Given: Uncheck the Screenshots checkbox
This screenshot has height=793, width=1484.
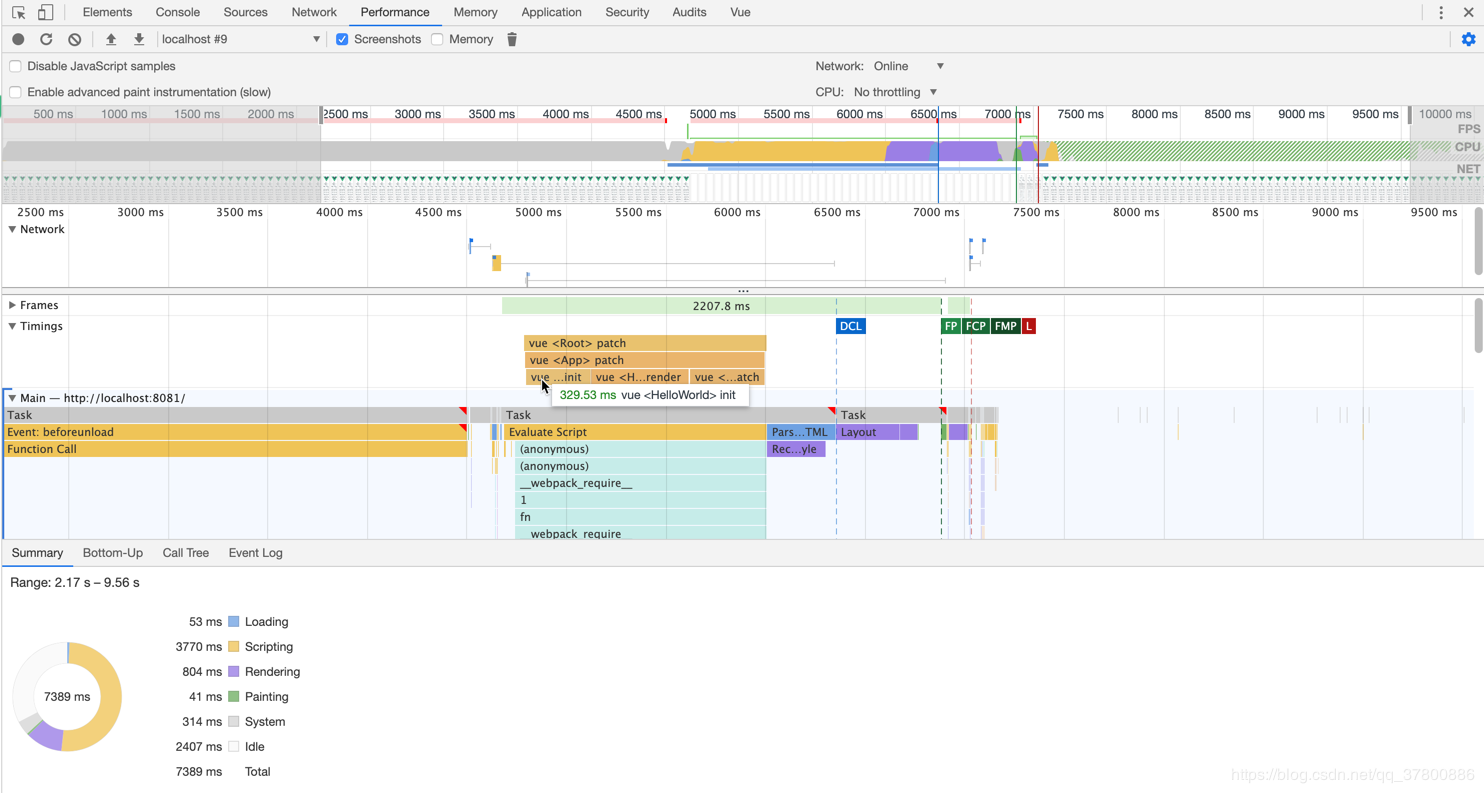Looking at the screenshot, I should coord(342,39).
